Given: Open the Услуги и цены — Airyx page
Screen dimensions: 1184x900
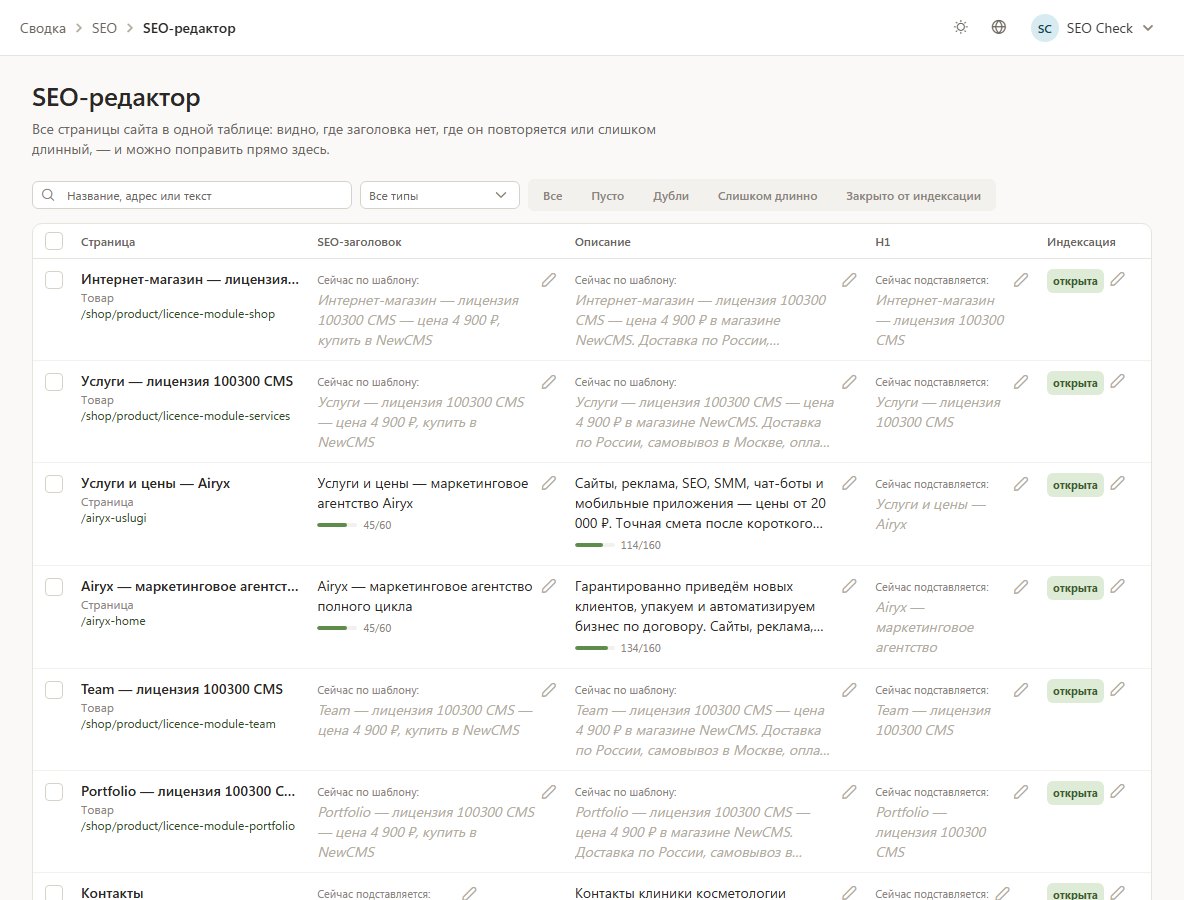Looking at the screenshot, I should point(156,483).
